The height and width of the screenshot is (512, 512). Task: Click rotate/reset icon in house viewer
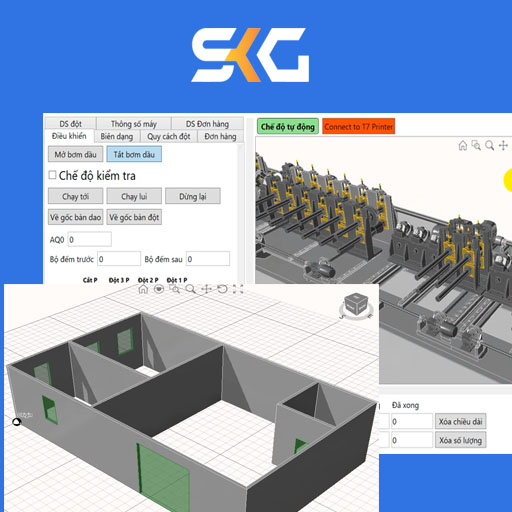click(x=222, y=289)
